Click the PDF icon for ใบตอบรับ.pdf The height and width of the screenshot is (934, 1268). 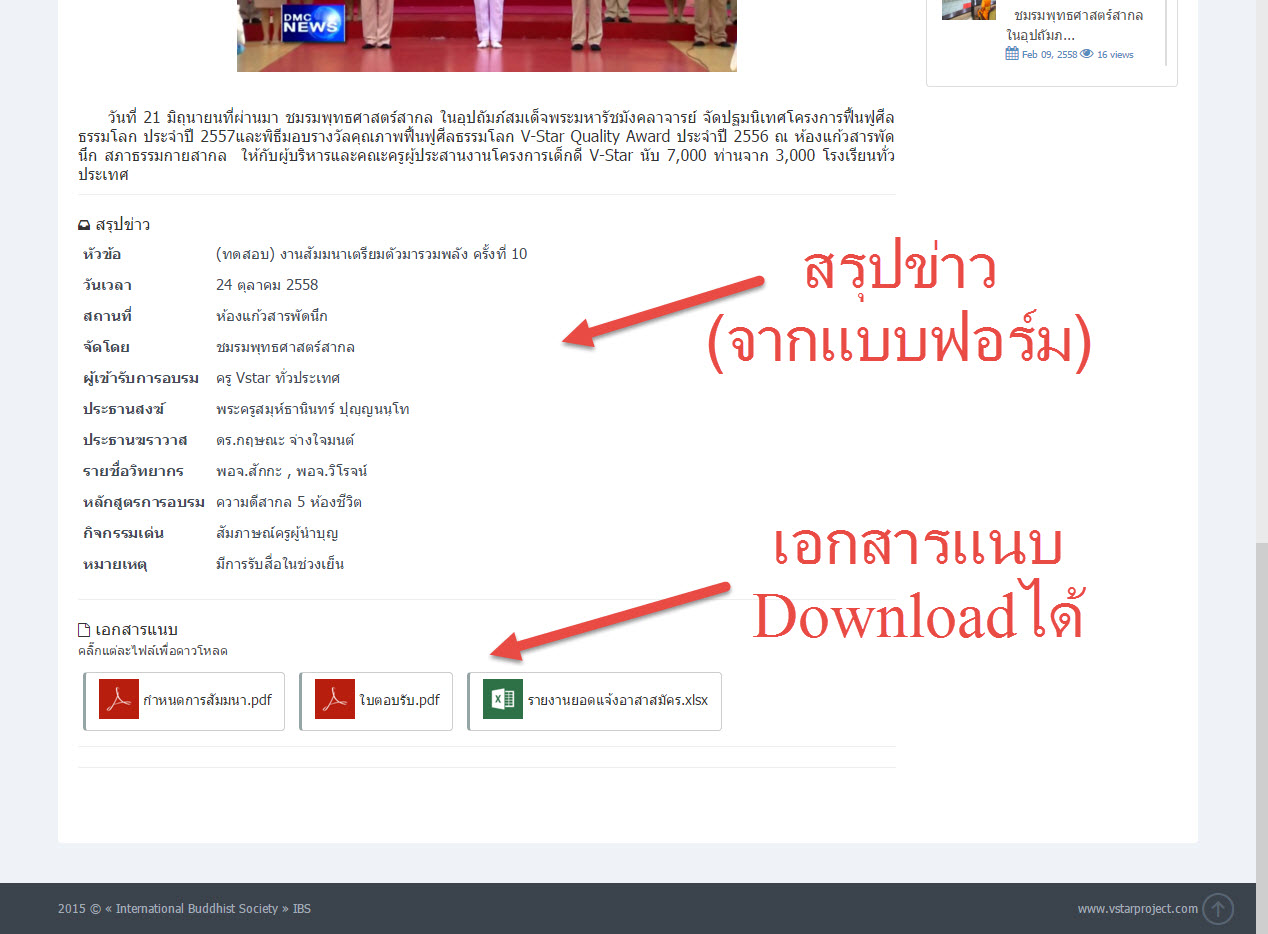tap(334, 699)
